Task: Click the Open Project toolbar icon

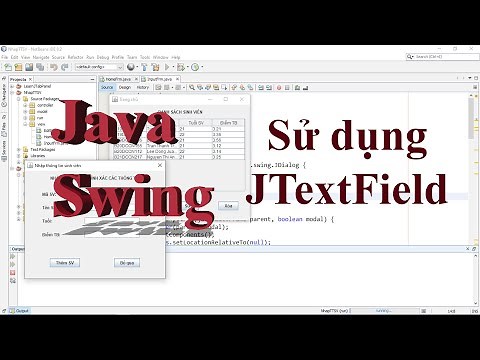Action: 29,67
